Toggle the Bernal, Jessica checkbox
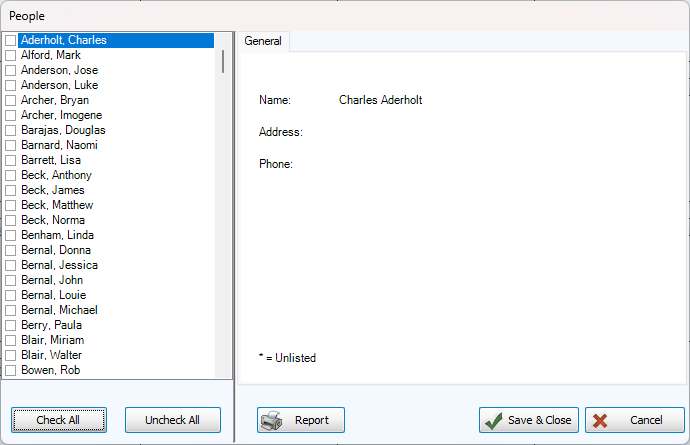690x445 pixels. pos(10,266)
